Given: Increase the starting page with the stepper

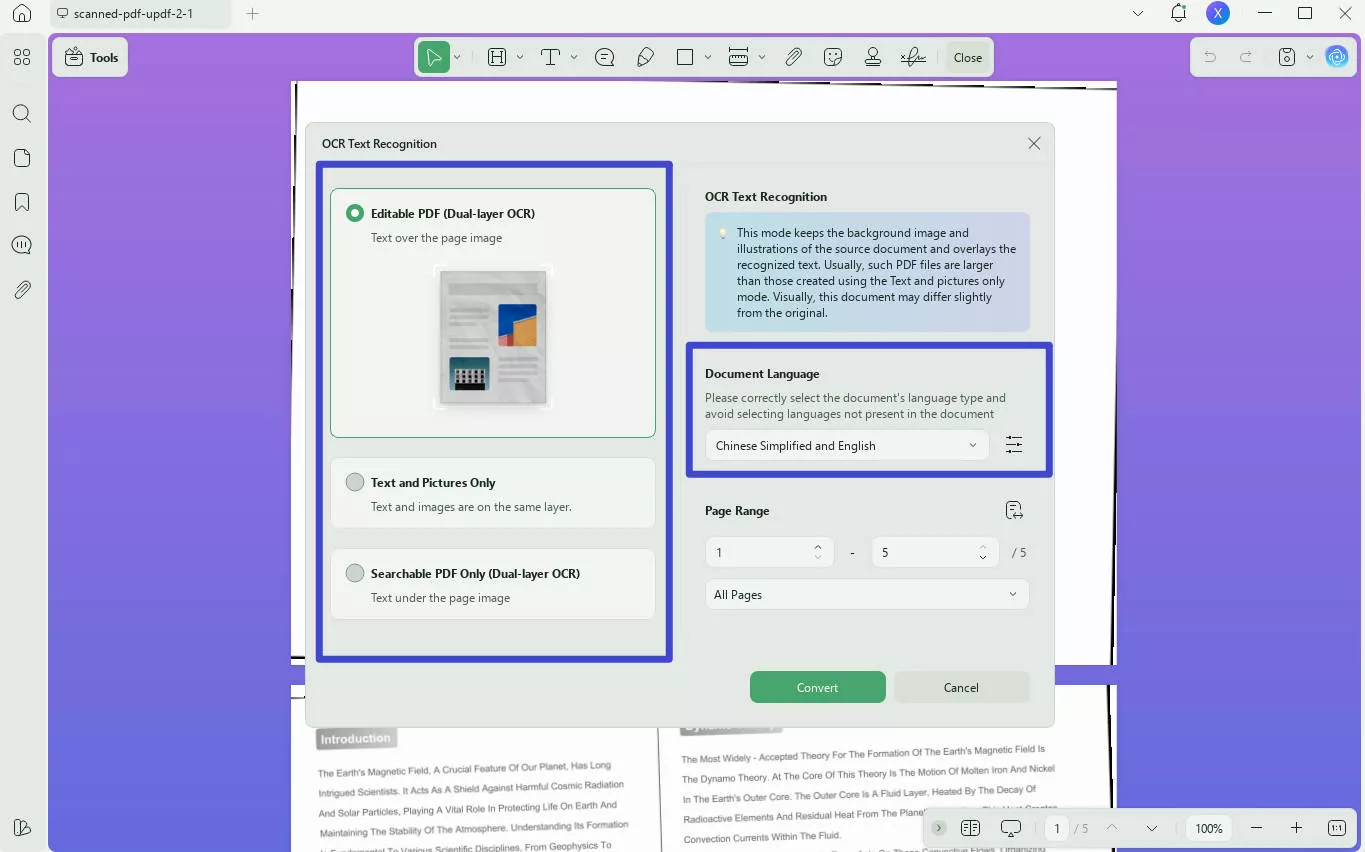Looking at the screenshot, I should [817, 546].
